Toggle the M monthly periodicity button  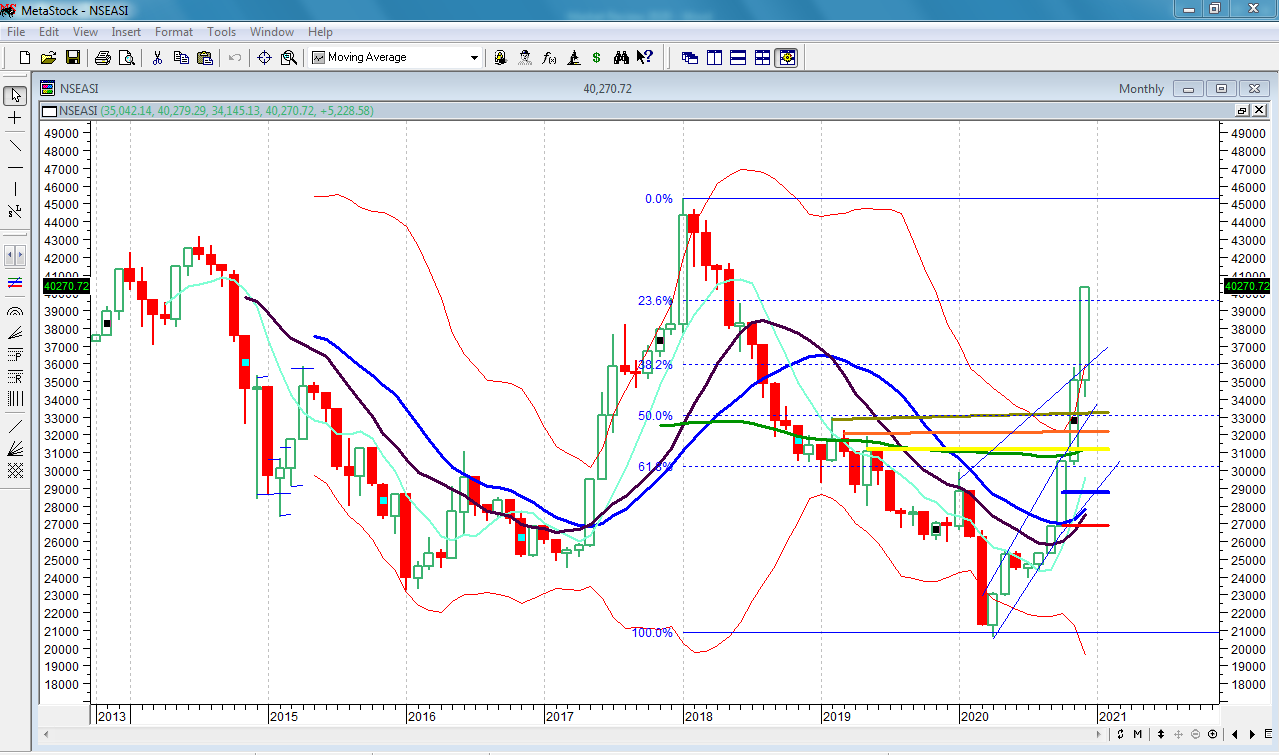1138,735
